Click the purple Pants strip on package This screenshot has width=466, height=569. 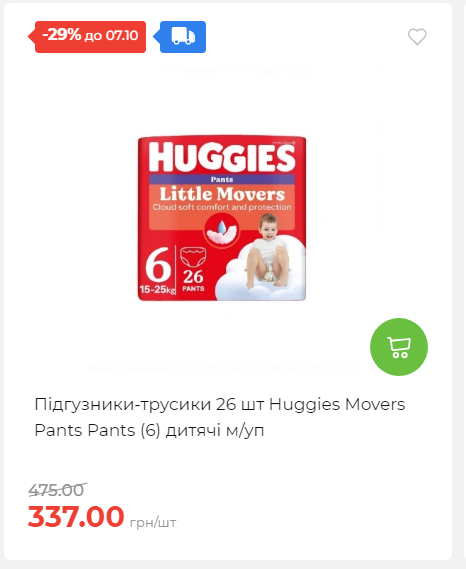222,179
